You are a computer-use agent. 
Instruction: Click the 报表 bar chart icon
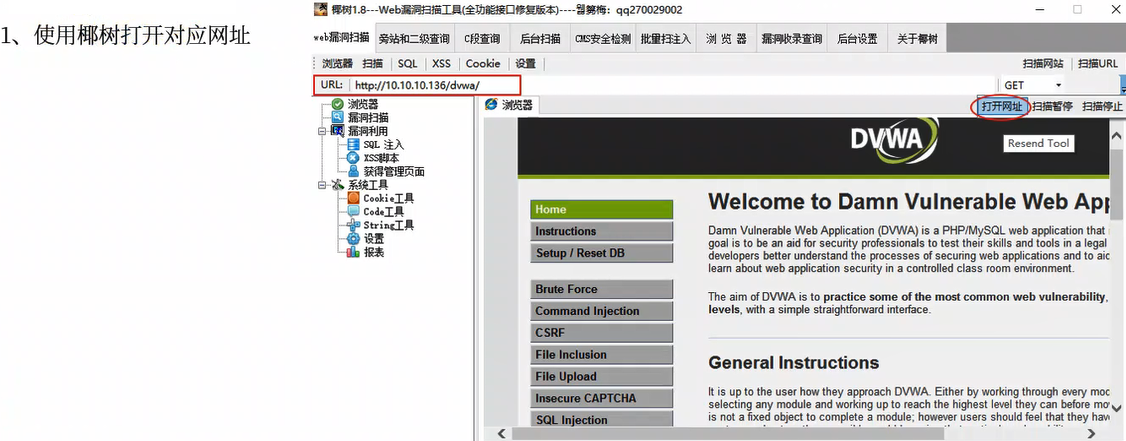(x=353, y=252)
